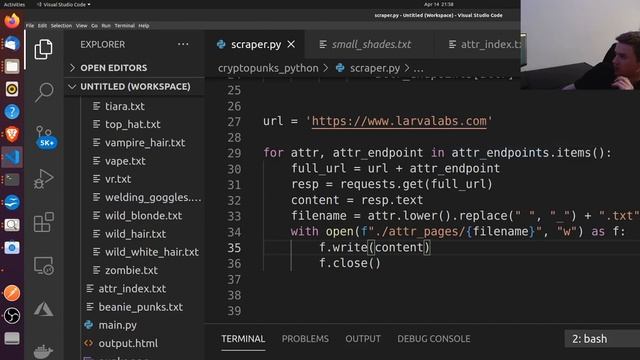Open the Run and Debug view

tap(44, 179)
